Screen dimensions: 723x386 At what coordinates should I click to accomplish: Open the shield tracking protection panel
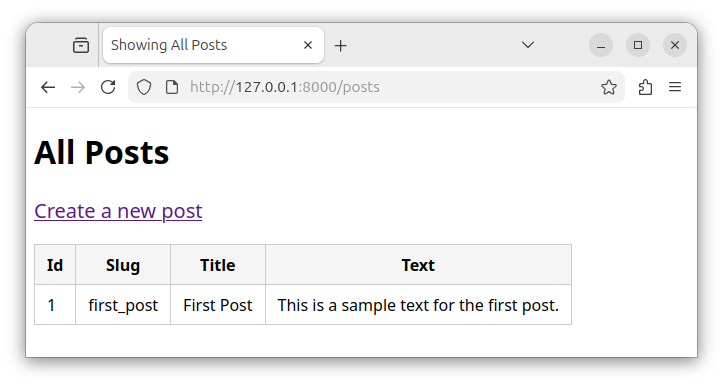(x=144, y=87)
